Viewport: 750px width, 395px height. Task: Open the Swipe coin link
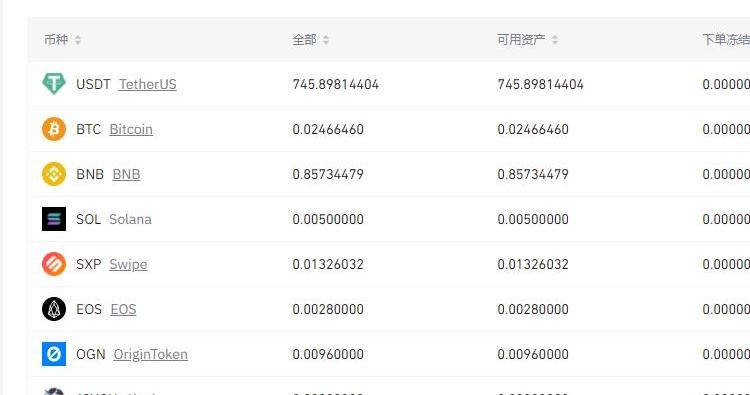click(x=128, y=264)
